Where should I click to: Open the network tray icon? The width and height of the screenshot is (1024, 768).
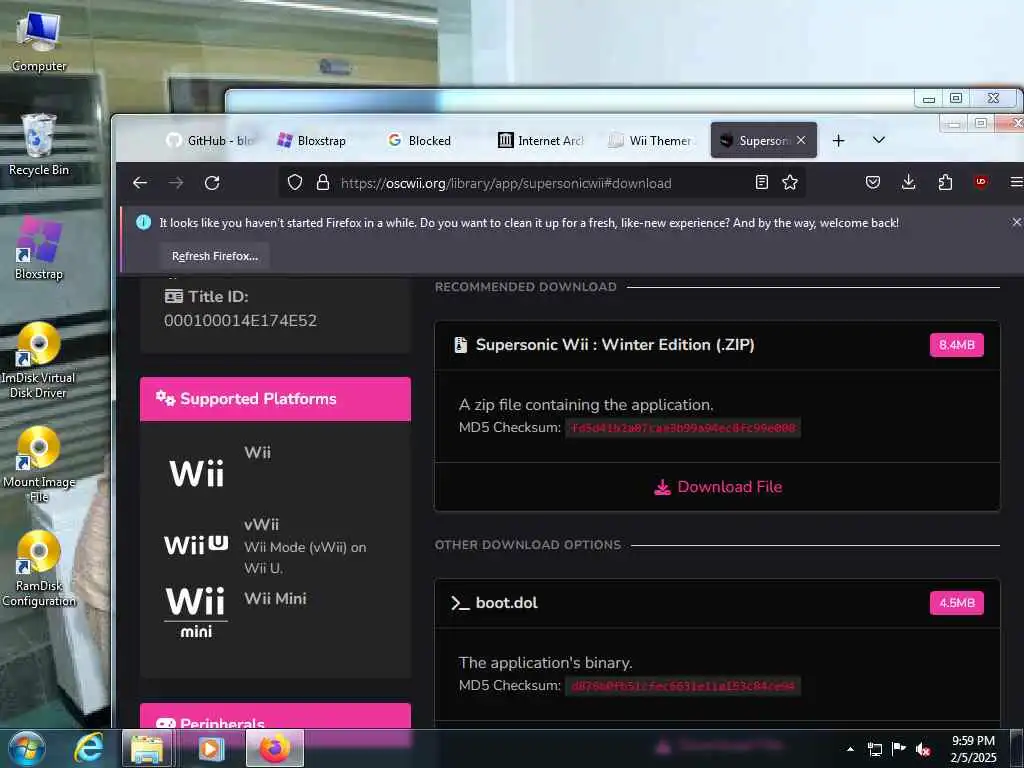point(874,749)
